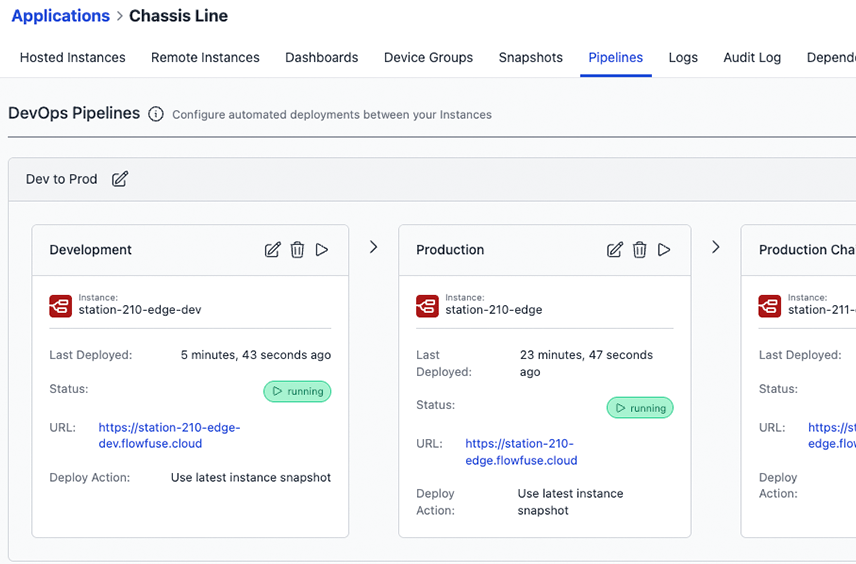Delete the Production stage
The width and height of the screenshot is (856, 564).
pos(639,250)
